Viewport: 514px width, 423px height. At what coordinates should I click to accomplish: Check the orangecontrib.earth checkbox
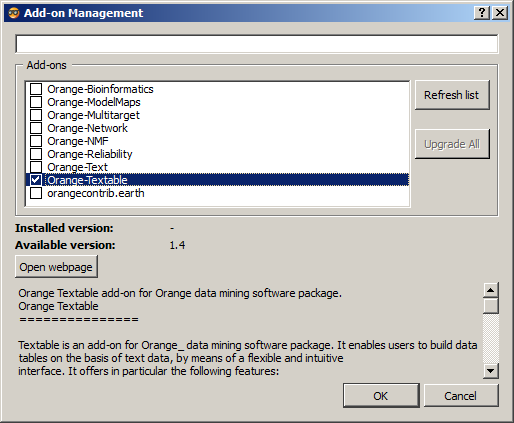click(x=36, y=193)
